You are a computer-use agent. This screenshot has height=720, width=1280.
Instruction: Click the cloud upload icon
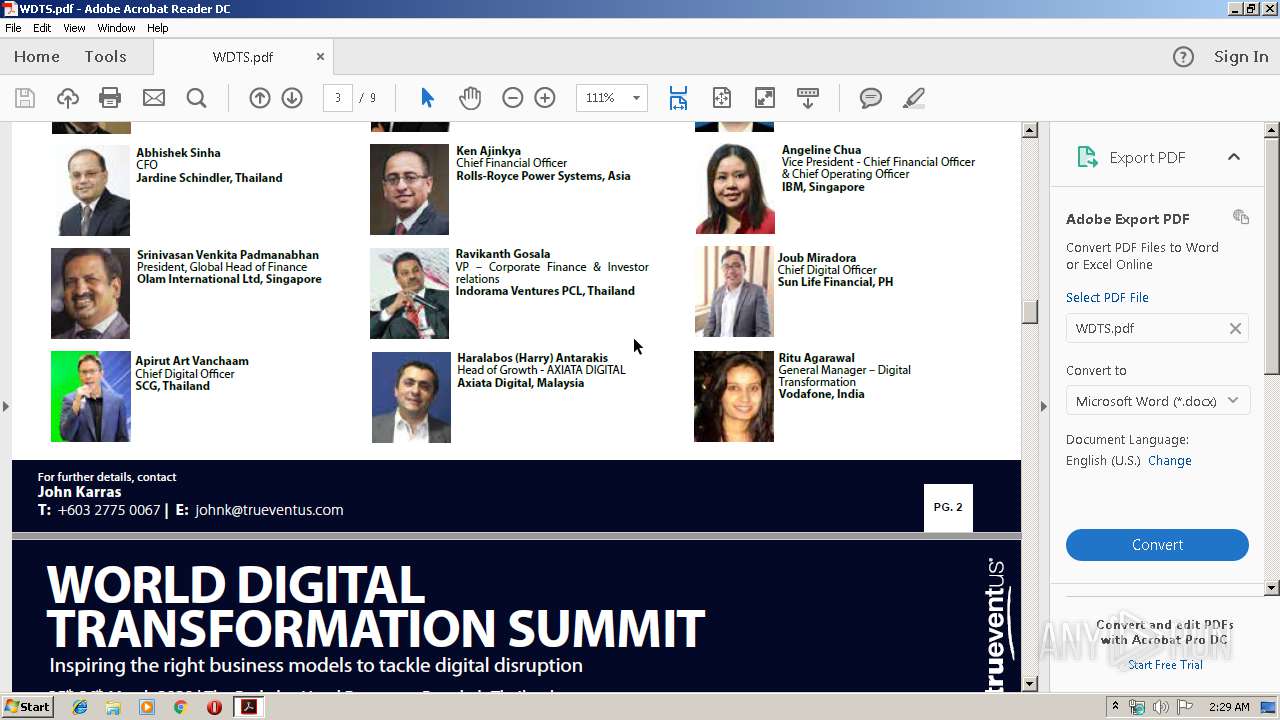[x=67, y=98]
